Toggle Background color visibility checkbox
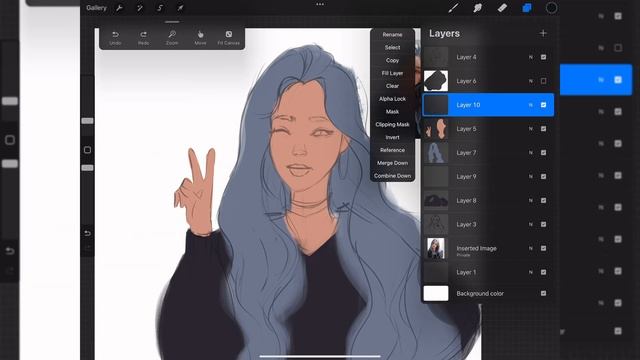Viewport: 640px width, 360px height. click(x=543, y=293)
